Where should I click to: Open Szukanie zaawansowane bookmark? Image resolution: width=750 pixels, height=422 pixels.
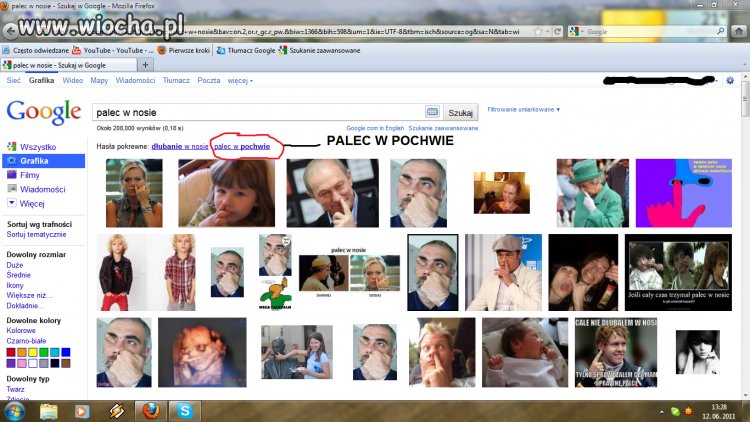(x=320, y=50)
